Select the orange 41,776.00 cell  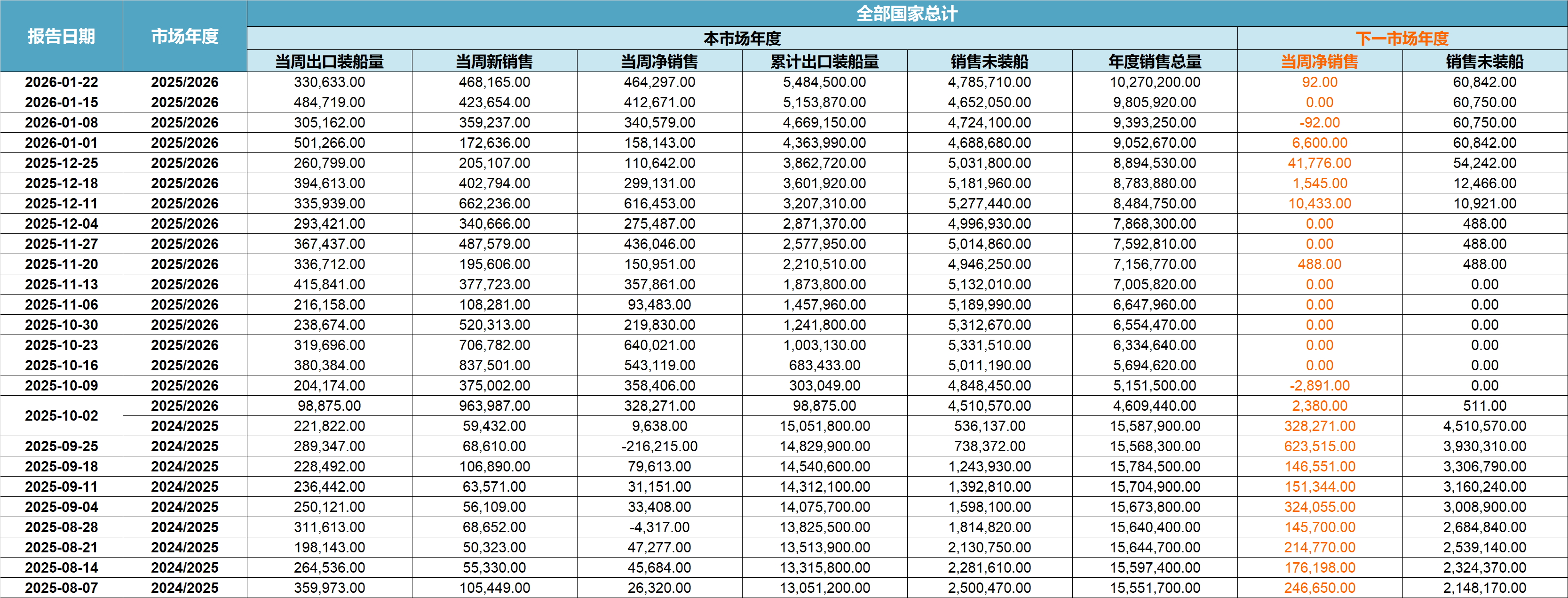1319,163
